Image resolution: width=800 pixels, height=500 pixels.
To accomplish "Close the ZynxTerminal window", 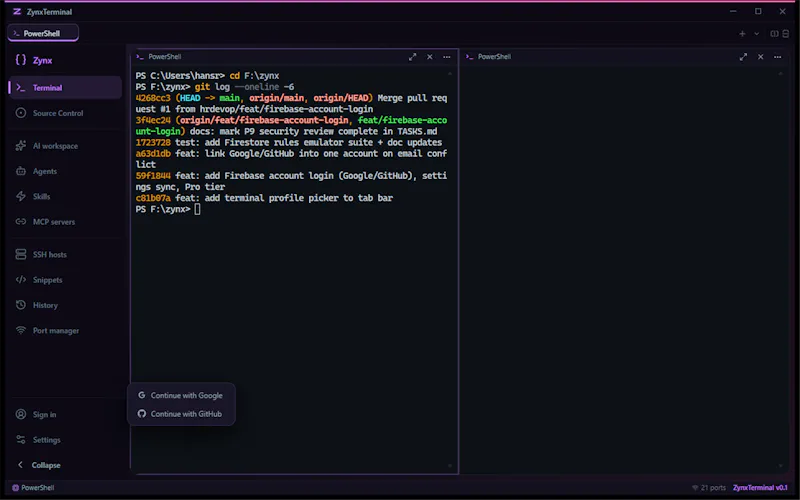I will pos(783,11).
